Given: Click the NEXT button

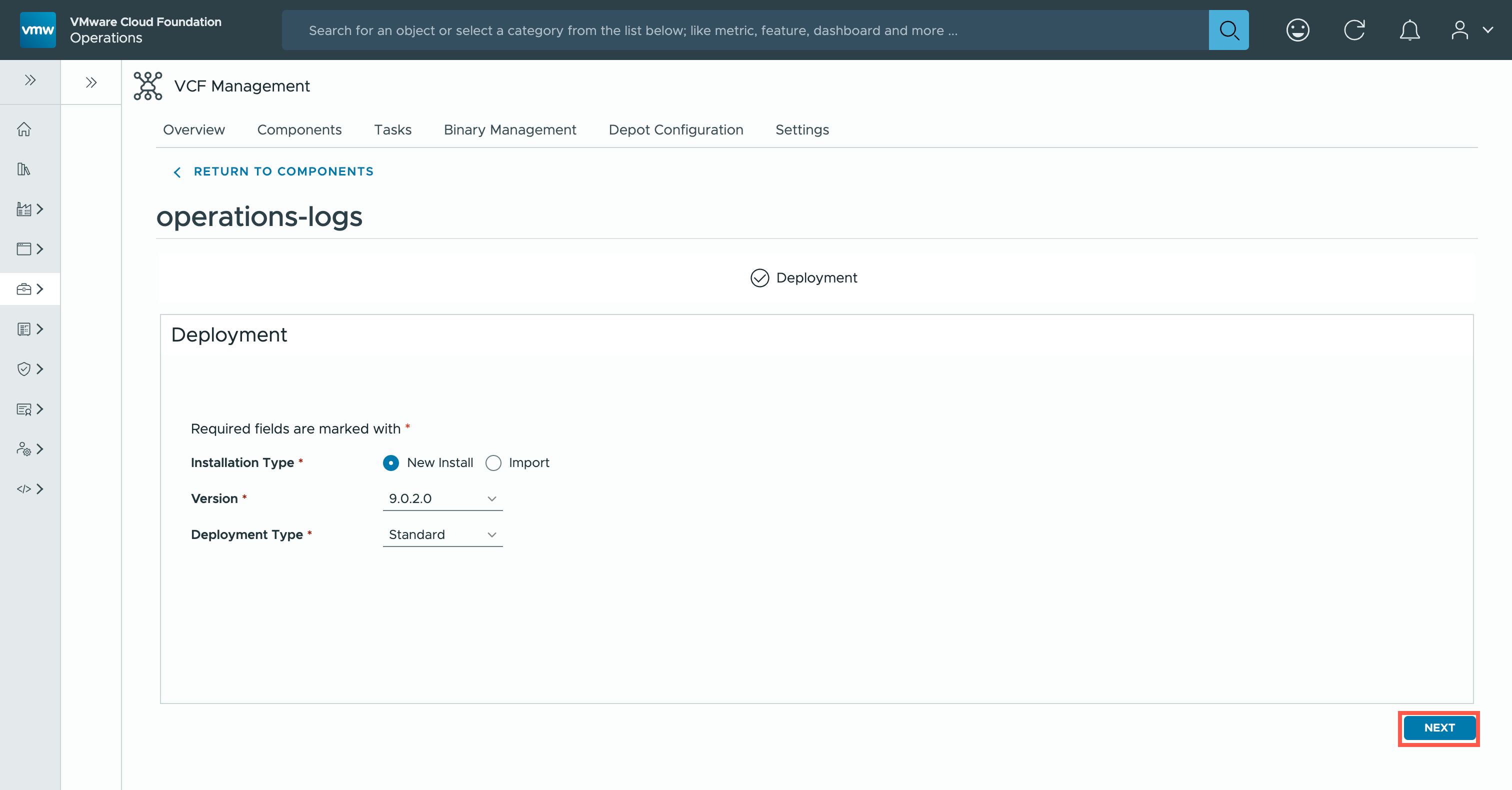Looking at the screenshot, I should point(1438,728).
